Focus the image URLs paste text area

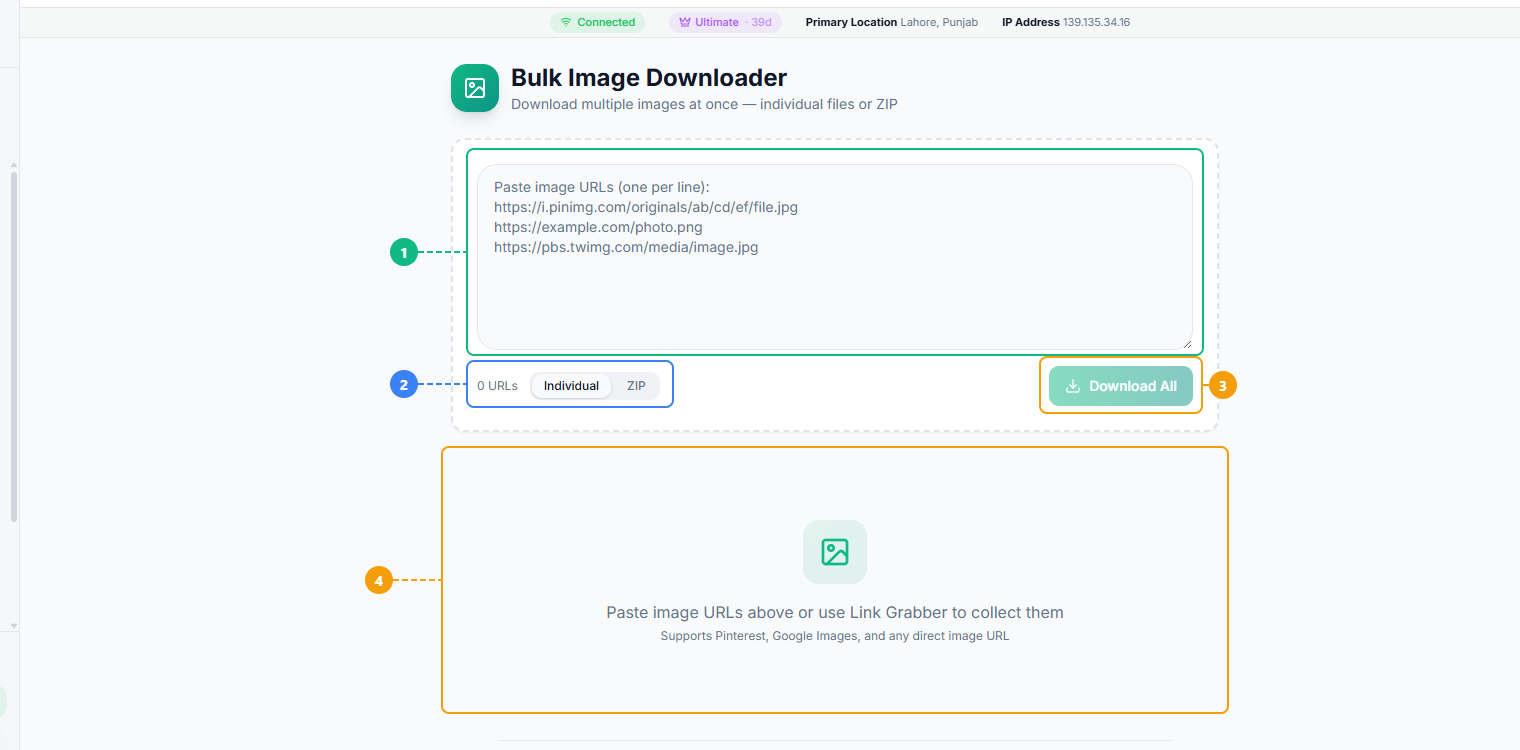coord(835,257)
